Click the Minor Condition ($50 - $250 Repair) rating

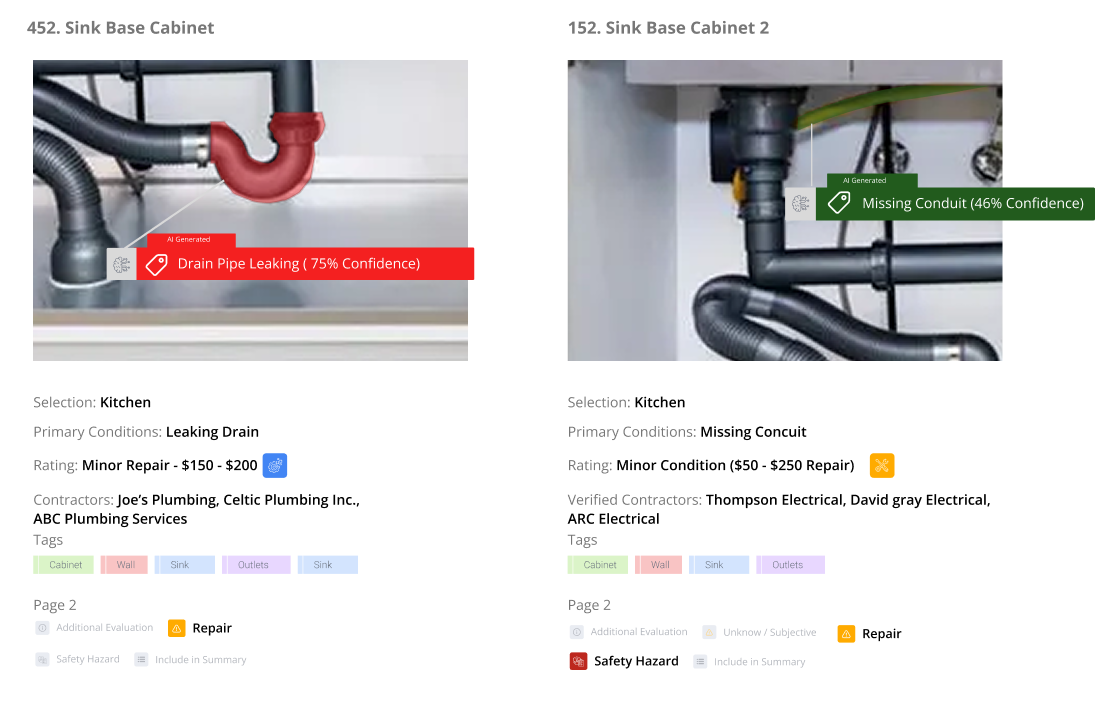point(735,466)
